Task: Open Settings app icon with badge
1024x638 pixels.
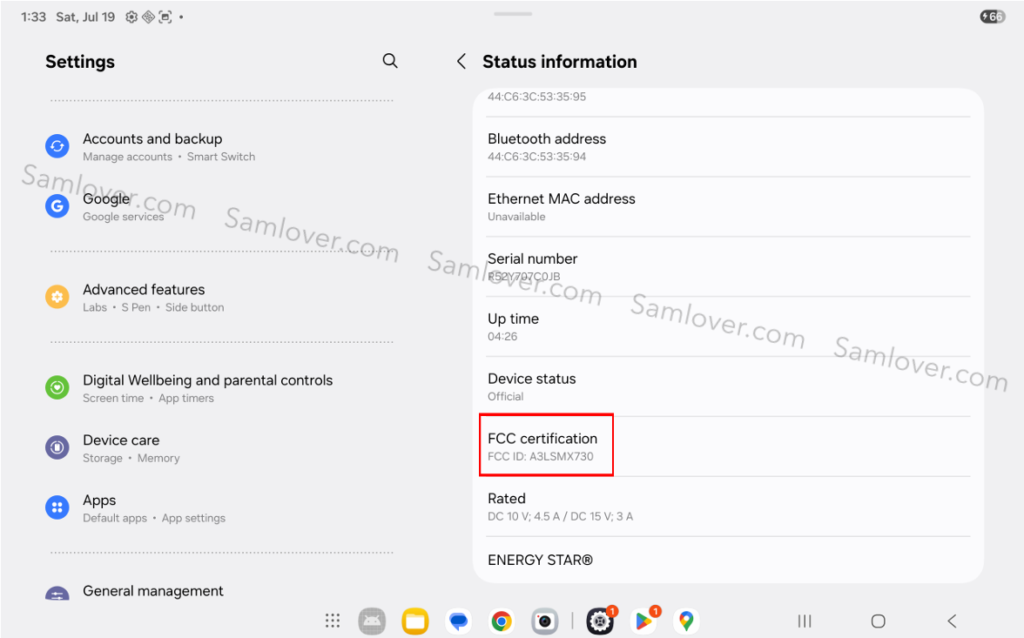Action: coord(601,620)
